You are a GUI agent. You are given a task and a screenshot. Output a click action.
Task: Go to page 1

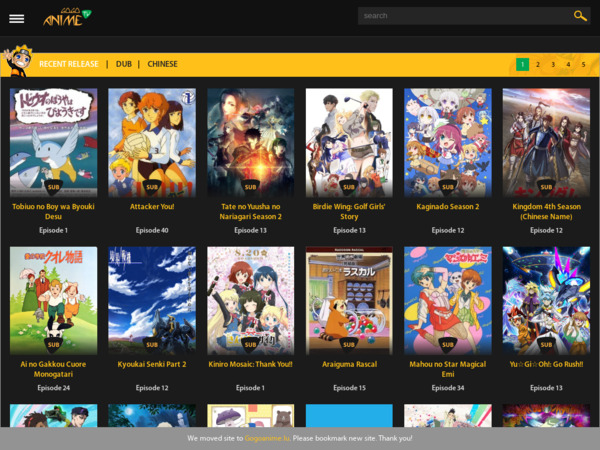point(522,64)
